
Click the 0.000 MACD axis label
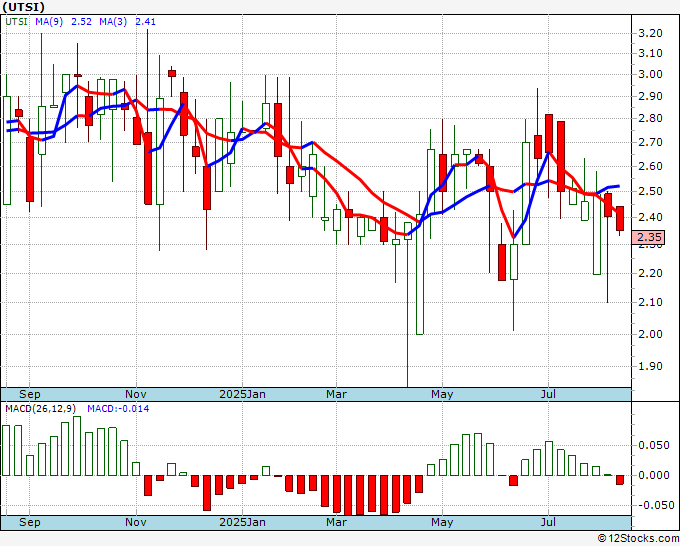pos(654,475)
